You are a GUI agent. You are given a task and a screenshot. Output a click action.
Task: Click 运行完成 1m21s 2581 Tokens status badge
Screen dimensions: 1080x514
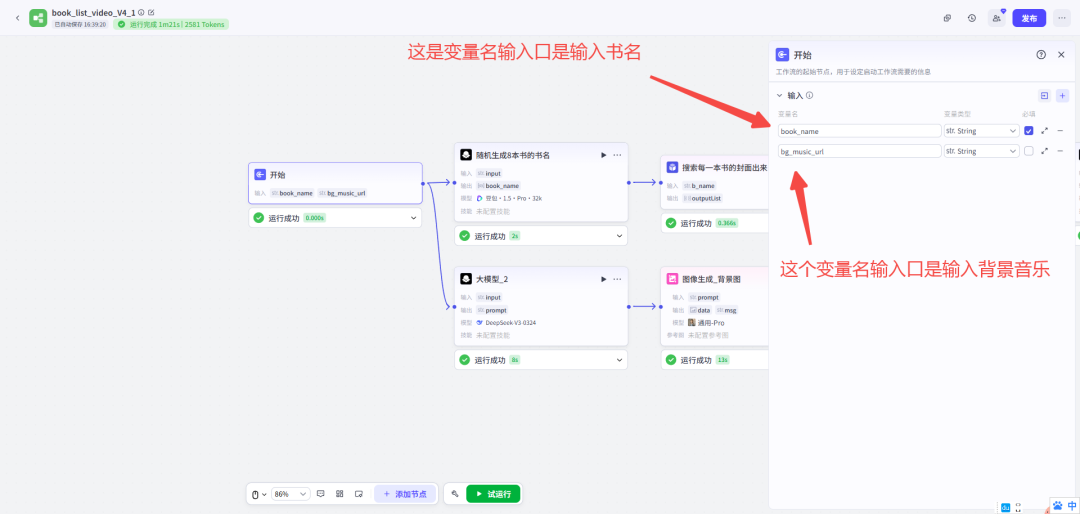coord(171,24)
